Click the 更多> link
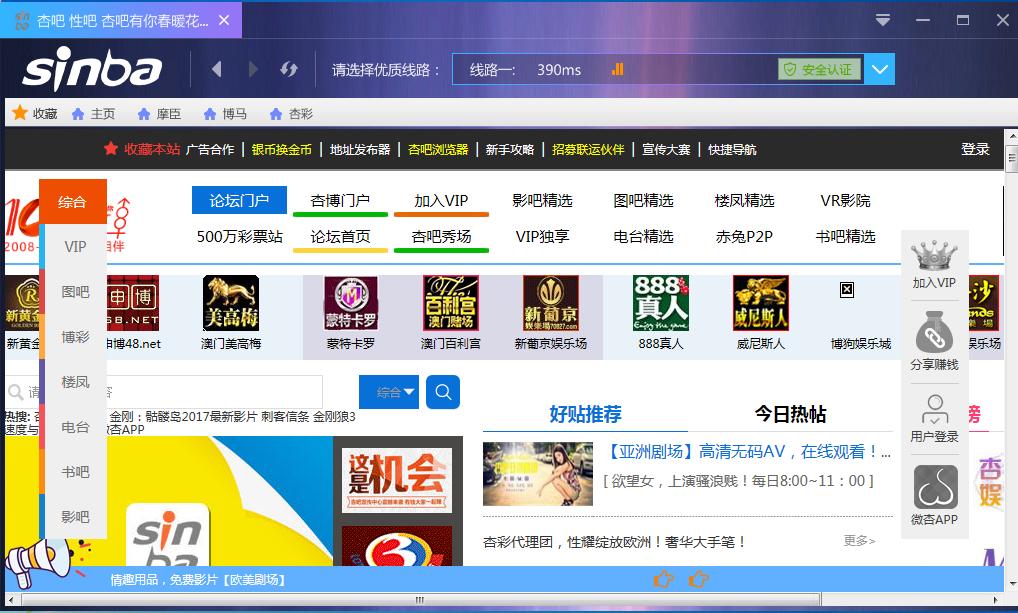 pos(859,540)
